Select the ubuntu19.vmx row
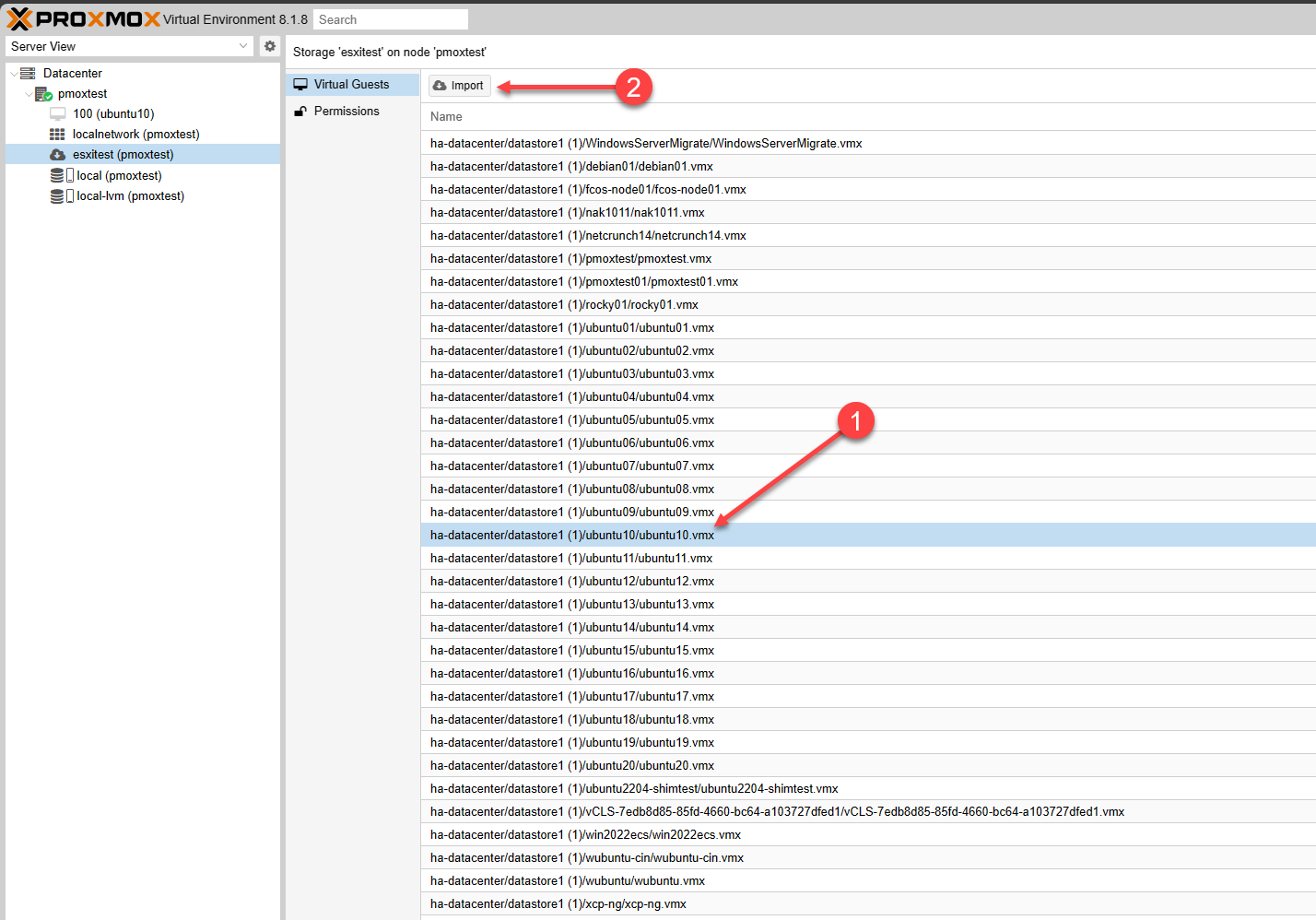 [868, 742]
